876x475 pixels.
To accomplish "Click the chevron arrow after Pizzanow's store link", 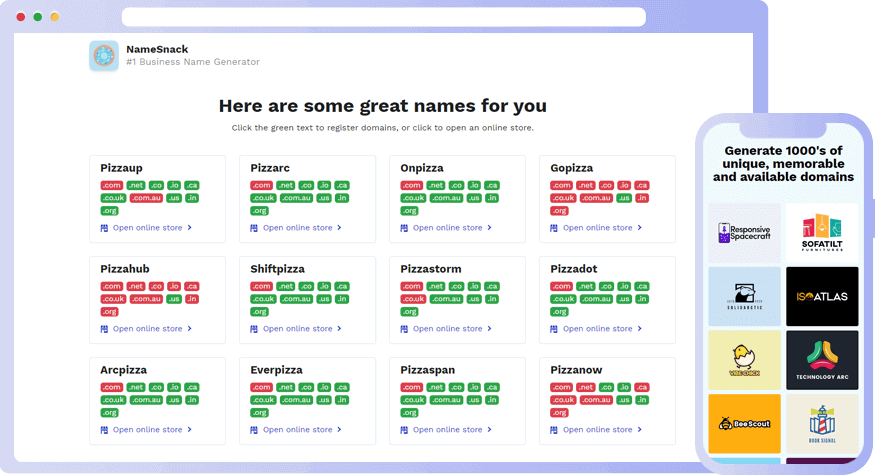I will [640, 430].
